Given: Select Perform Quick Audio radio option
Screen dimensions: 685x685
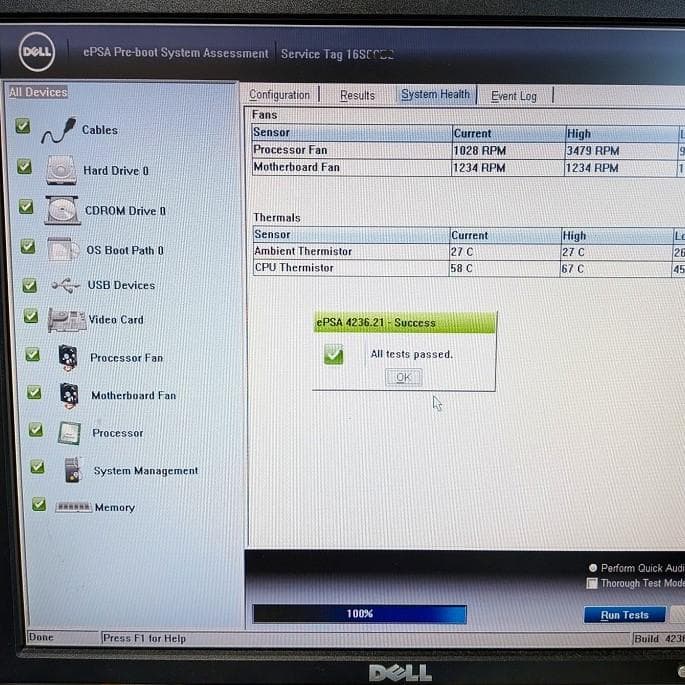Looking at the screenshot, I should 593,567.
